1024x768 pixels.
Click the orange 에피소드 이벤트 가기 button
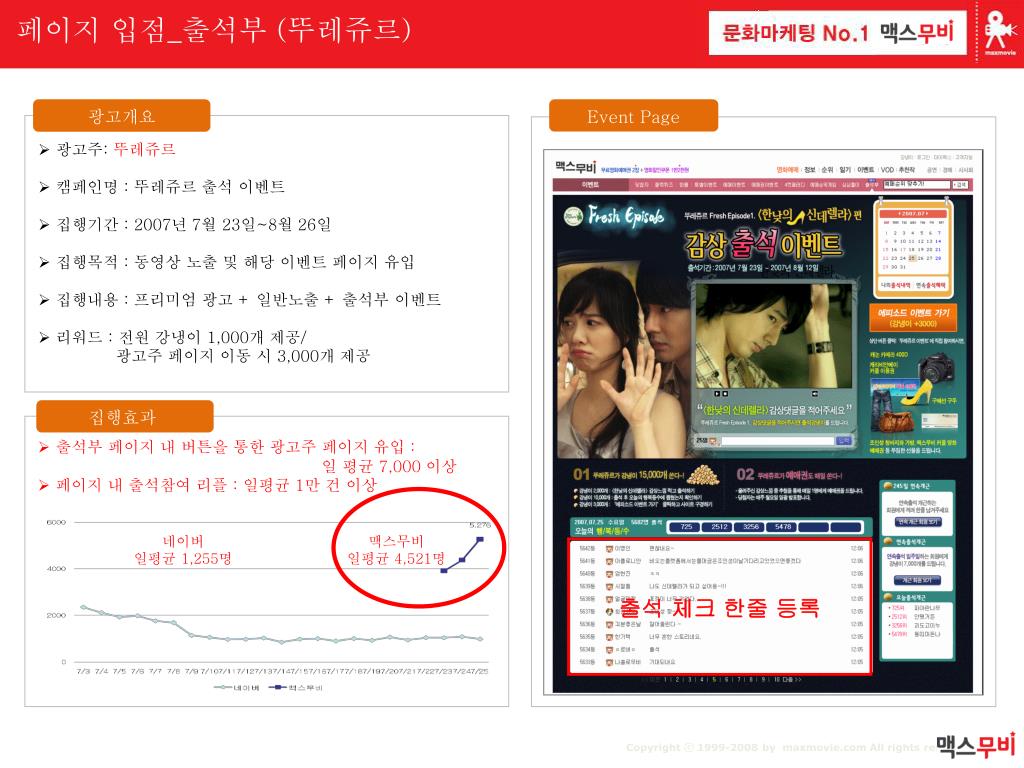tap(913, 317)
